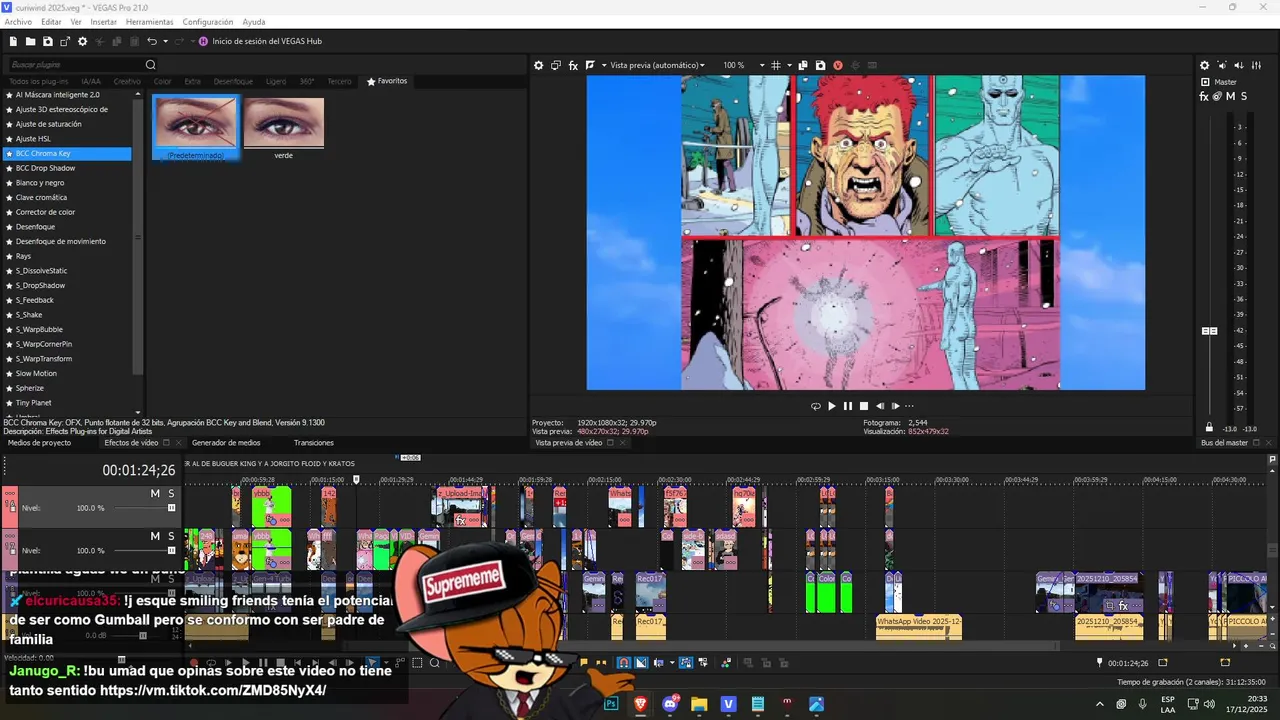This screenshot has height=720, width=1280.
Task: Copy the preview snapshot to clipboard
Action: click(x=803, y=65)
